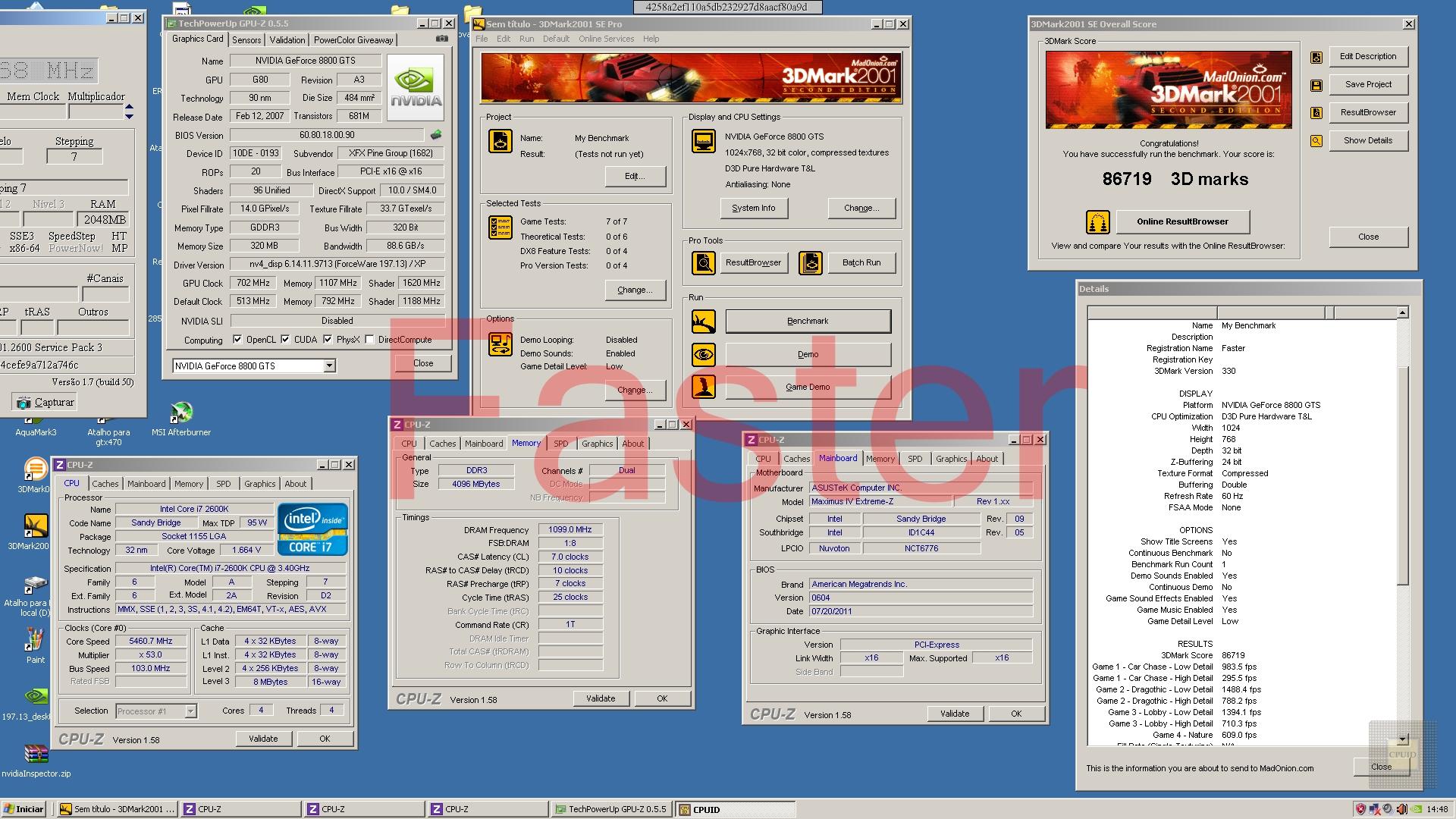Open the GPU selection dropdown in GPU-Z
The width and height of the screenshot is (1456, 819).
tap(329, 366)
